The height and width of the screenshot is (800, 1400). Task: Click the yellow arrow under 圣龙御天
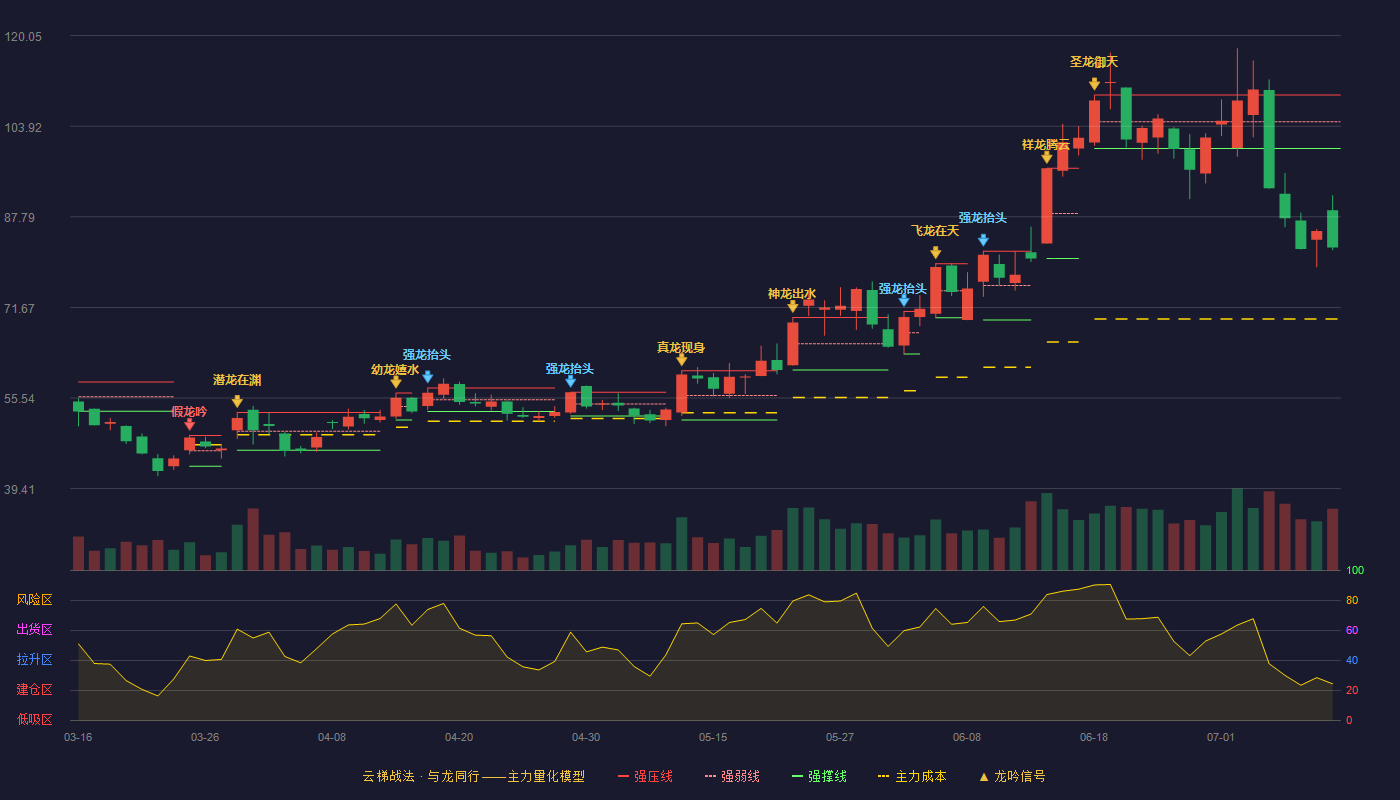1094,84
